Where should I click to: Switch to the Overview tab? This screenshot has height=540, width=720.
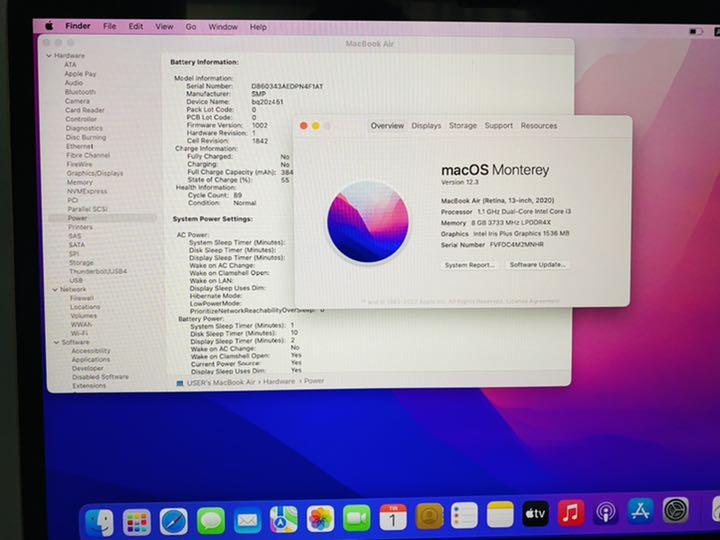coord(387,125)
